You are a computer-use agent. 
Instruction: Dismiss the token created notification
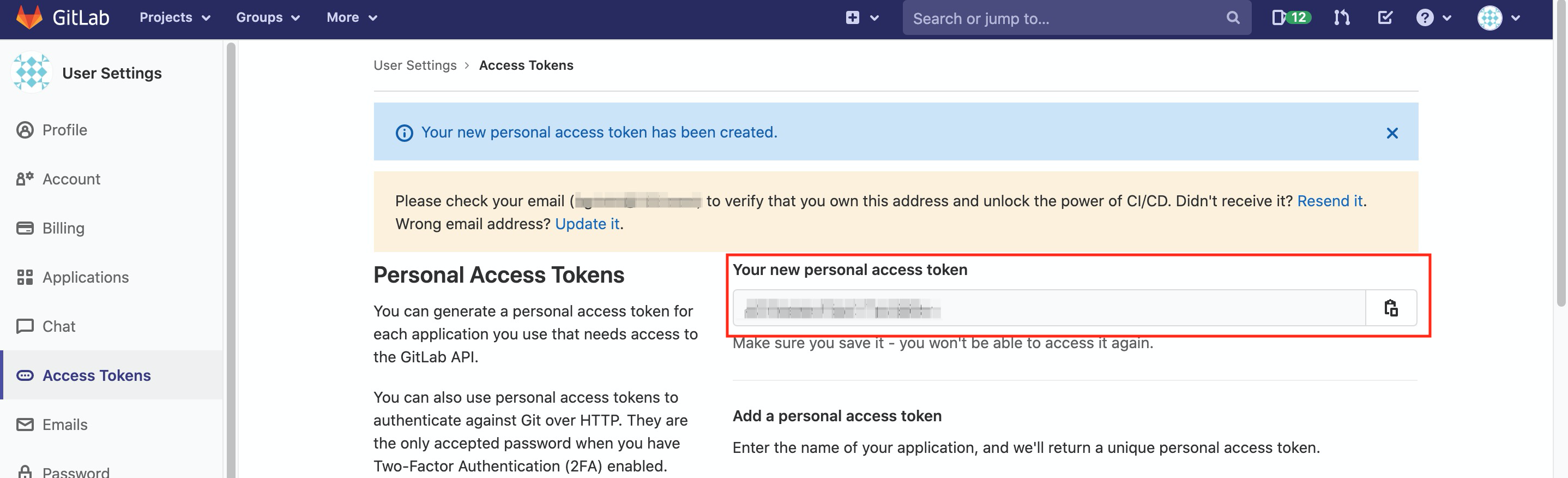point(1391,133)
